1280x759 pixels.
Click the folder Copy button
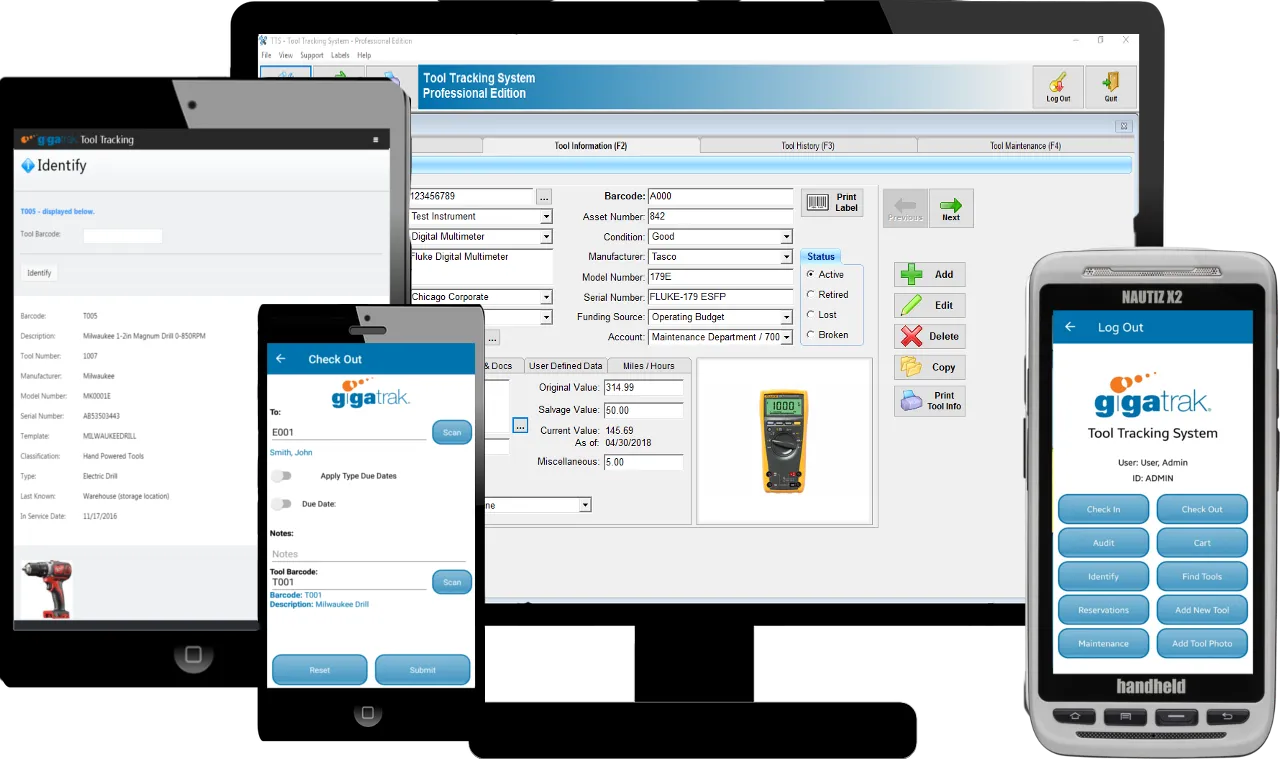click(x=929, y=367)
